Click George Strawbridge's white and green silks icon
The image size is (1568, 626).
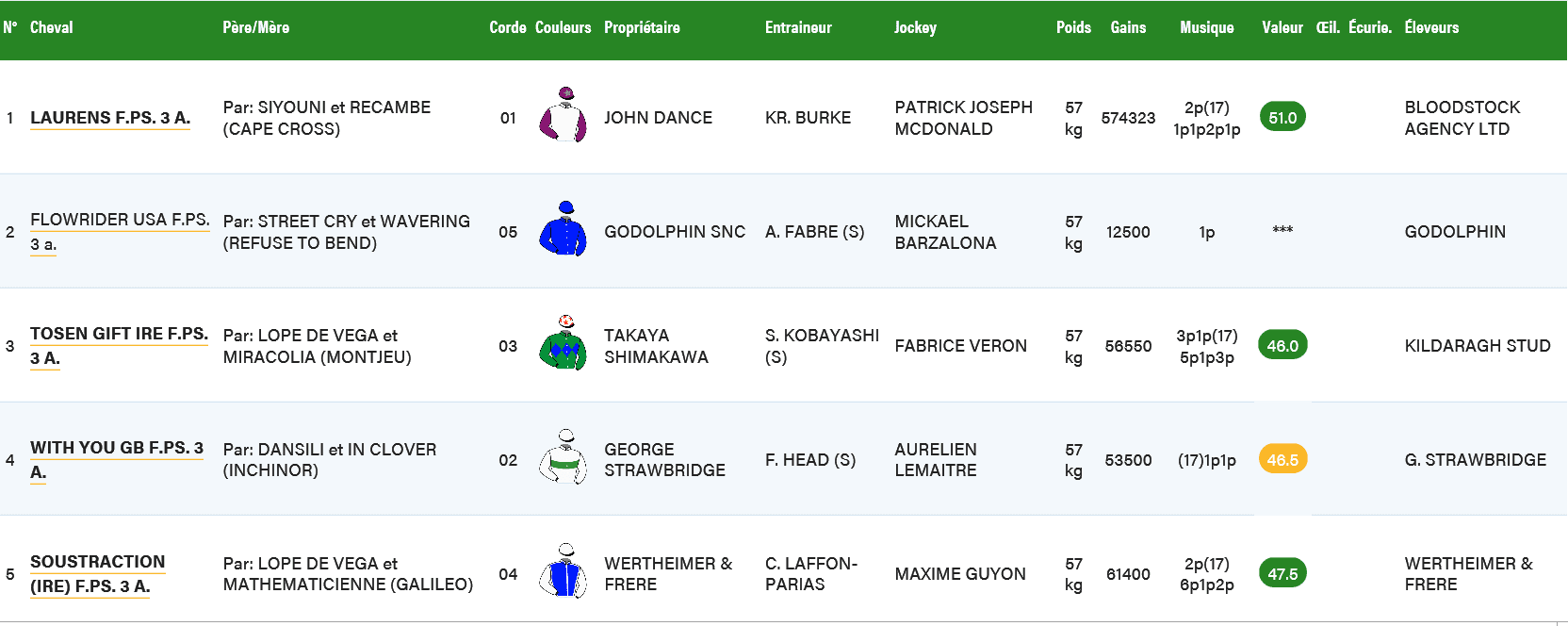pyautogui.click(x=563, y=457)
